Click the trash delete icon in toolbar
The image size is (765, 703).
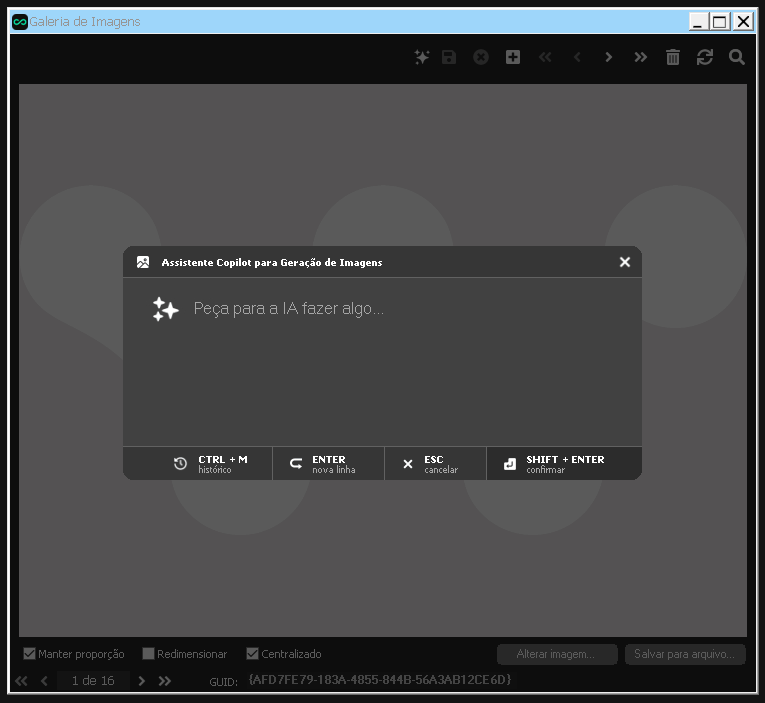(673, 58)
